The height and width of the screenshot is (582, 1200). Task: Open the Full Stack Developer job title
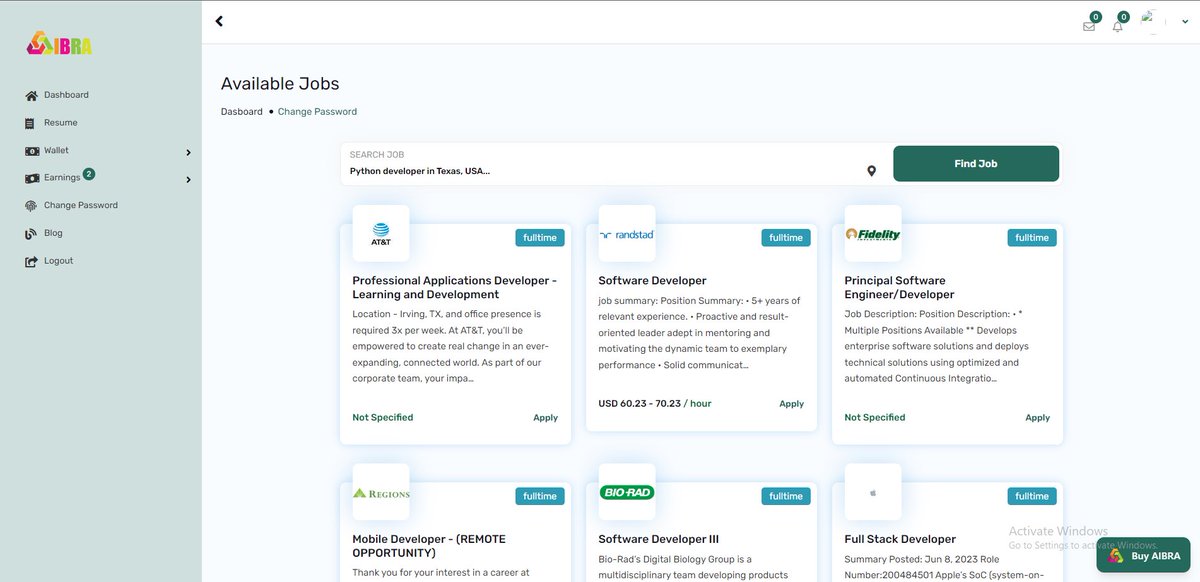point(900,539)
